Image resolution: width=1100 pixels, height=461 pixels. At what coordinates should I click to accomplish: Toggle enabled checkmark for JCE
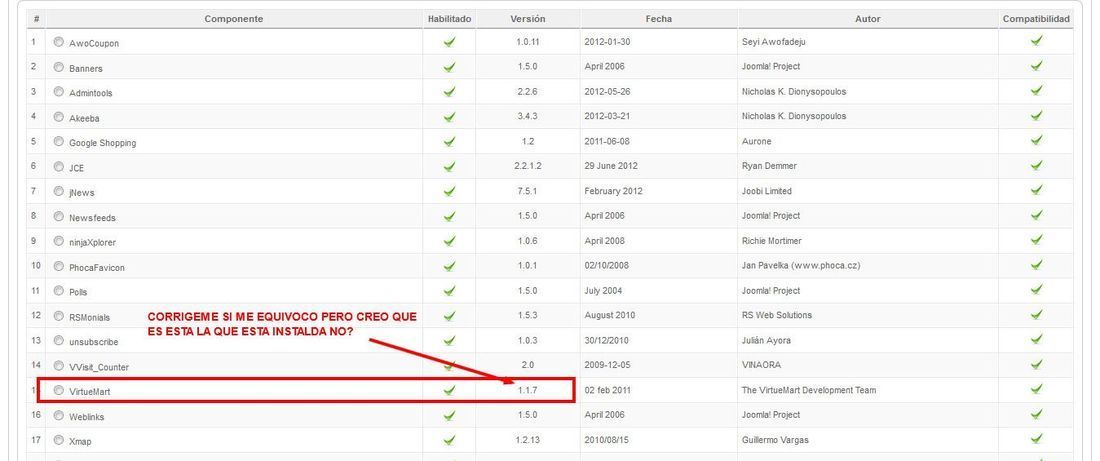(450, 167)
